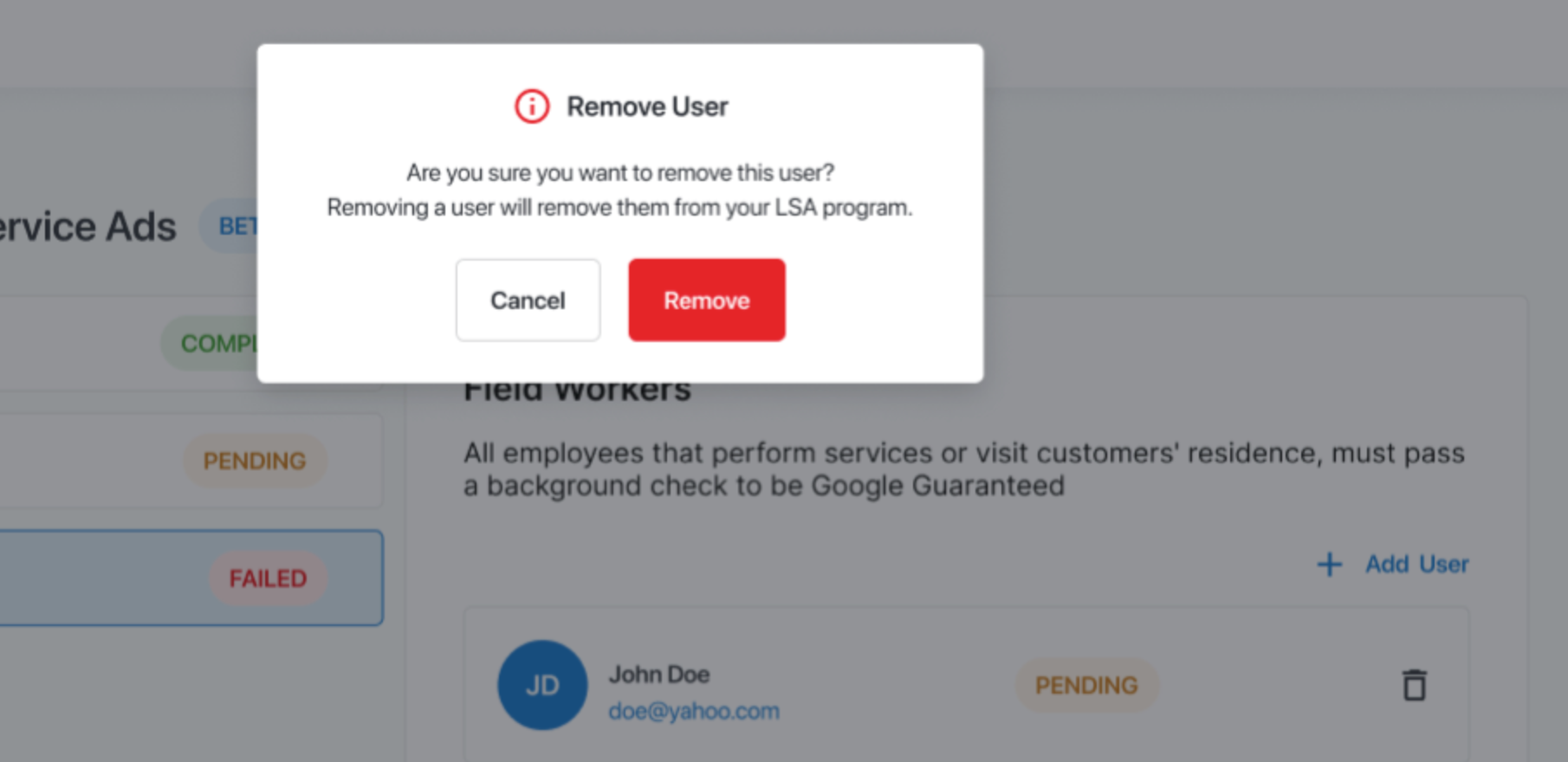
Task: Click the background check description text
Action: click(x=963, y=469)
